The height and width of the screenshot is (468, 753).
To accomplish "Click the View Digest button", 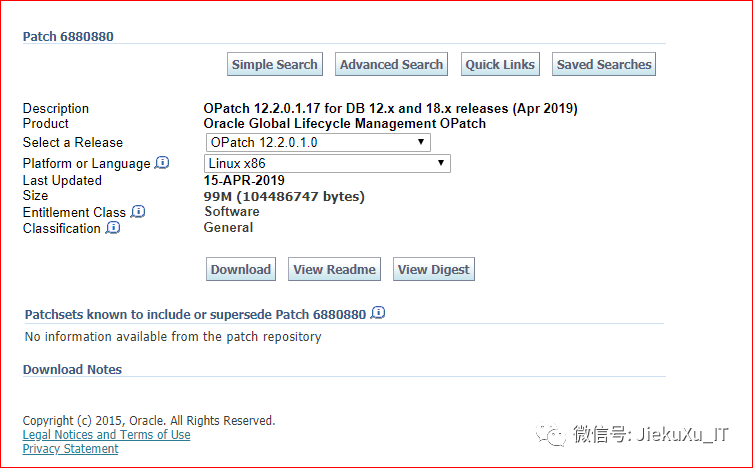I will 433,269.
